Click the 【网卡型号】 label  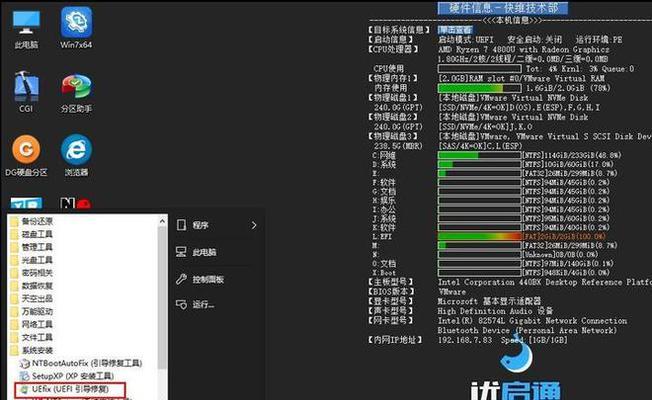[390, 321]
